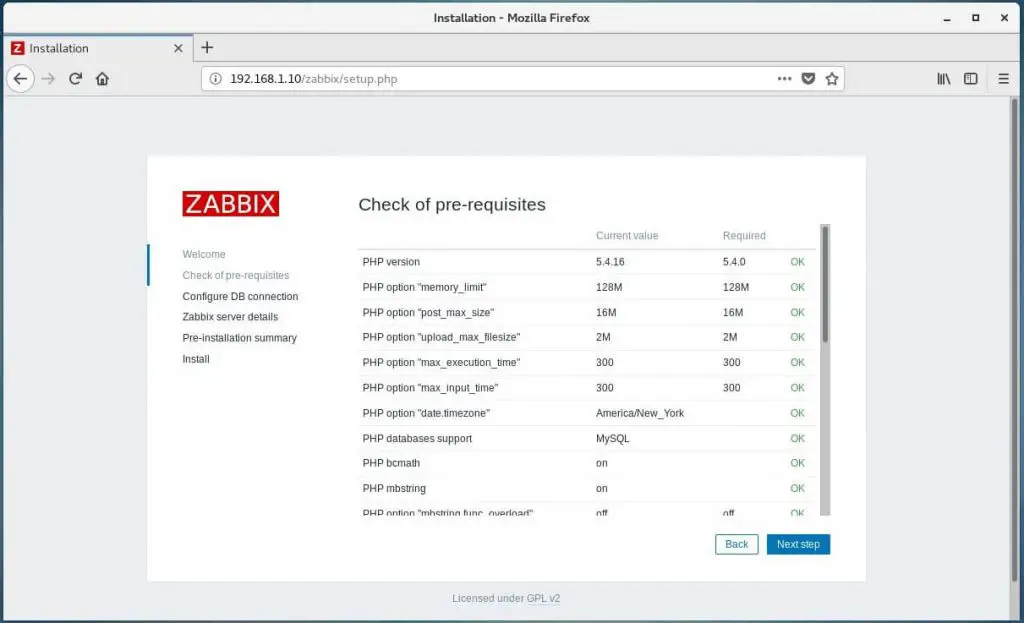Click the PHP version row label

tap(391, 262)
